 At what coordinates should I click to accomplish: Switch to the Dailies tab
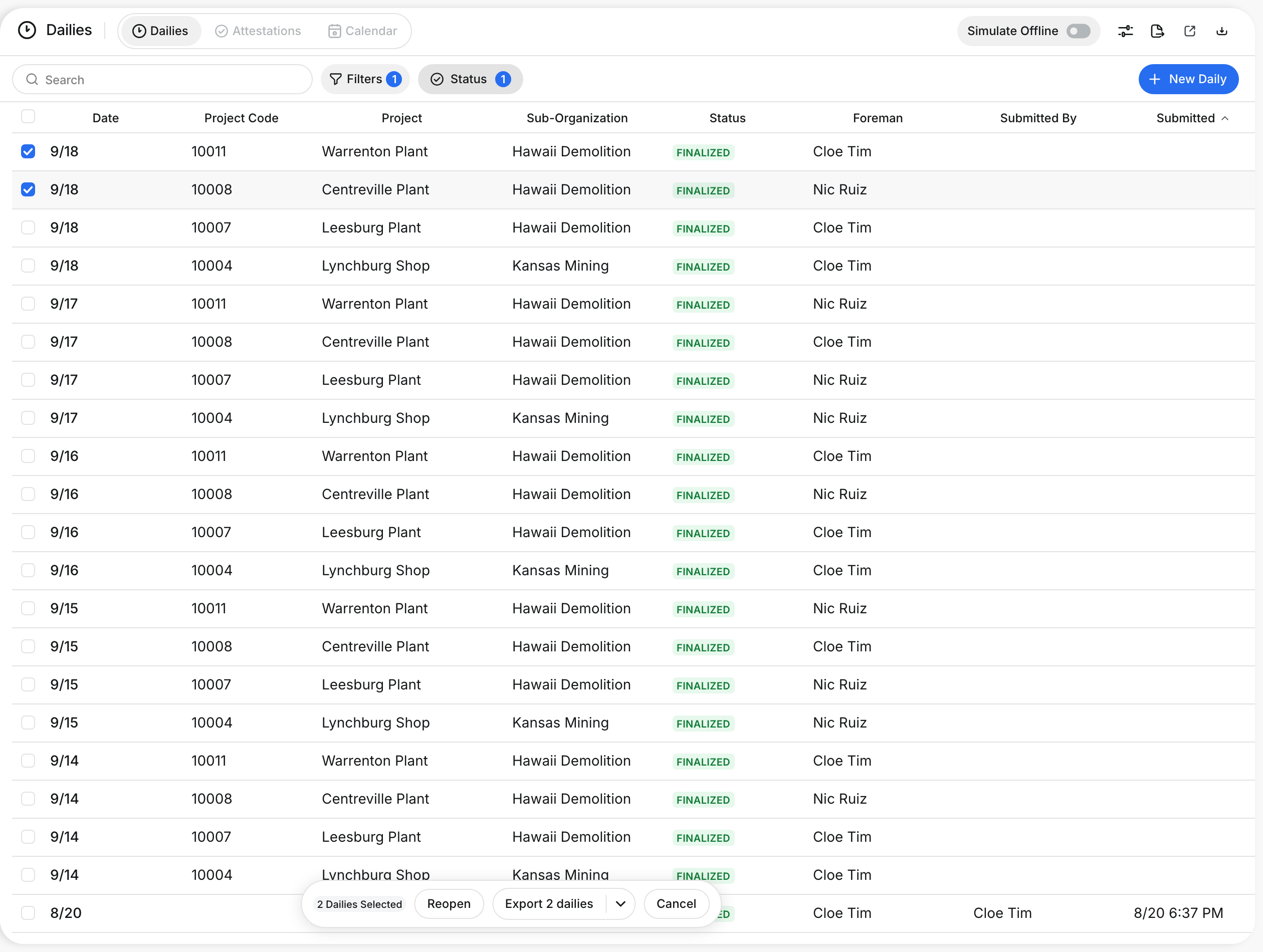point(160,31)
